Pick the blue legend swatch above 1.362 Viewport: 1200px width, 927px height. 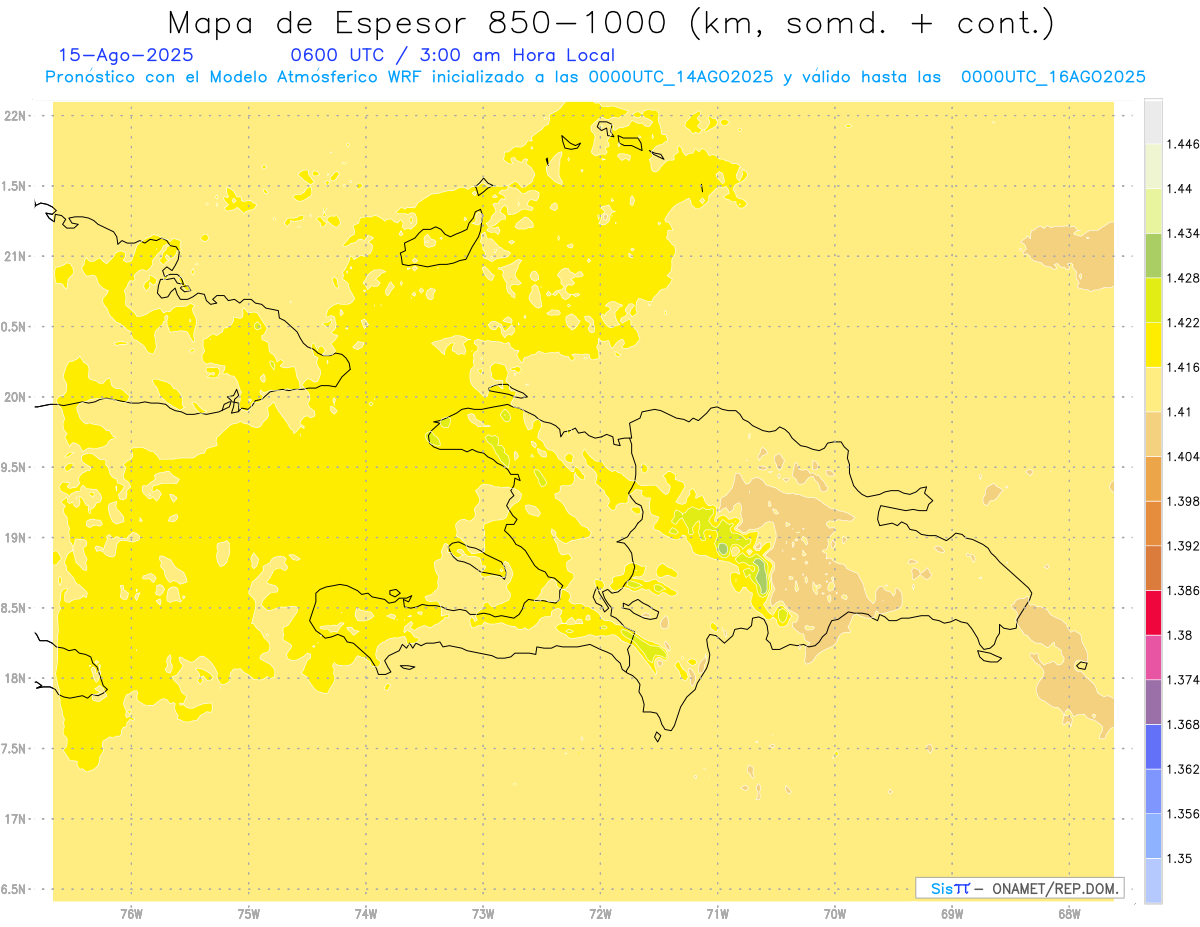(x=1153, y=747)
